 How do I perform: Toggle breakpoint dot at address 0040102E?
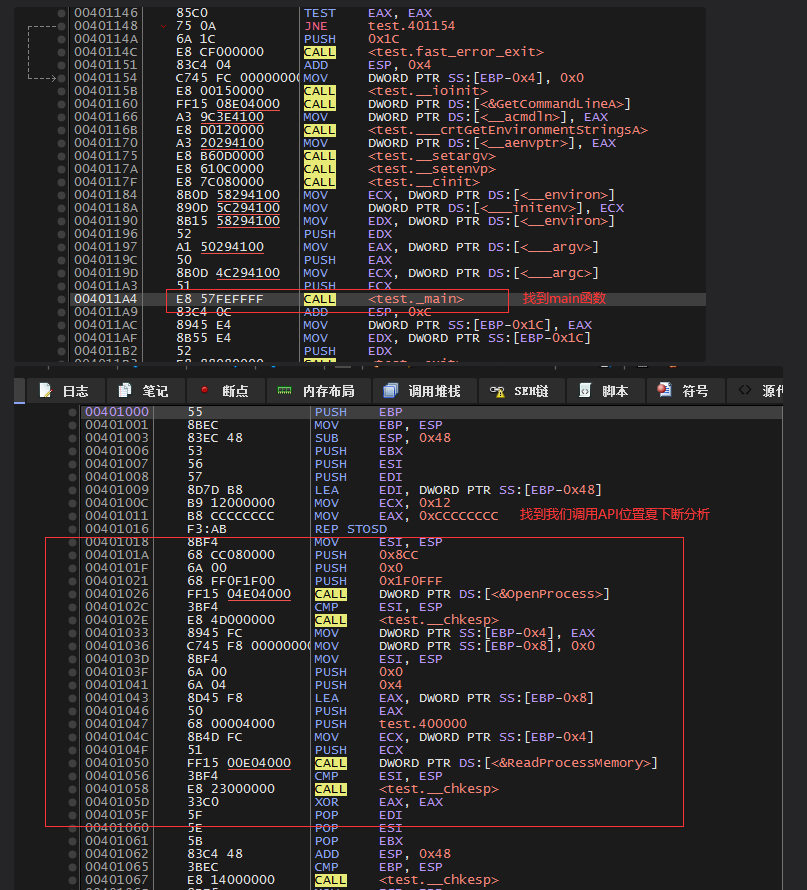(72, 620)
